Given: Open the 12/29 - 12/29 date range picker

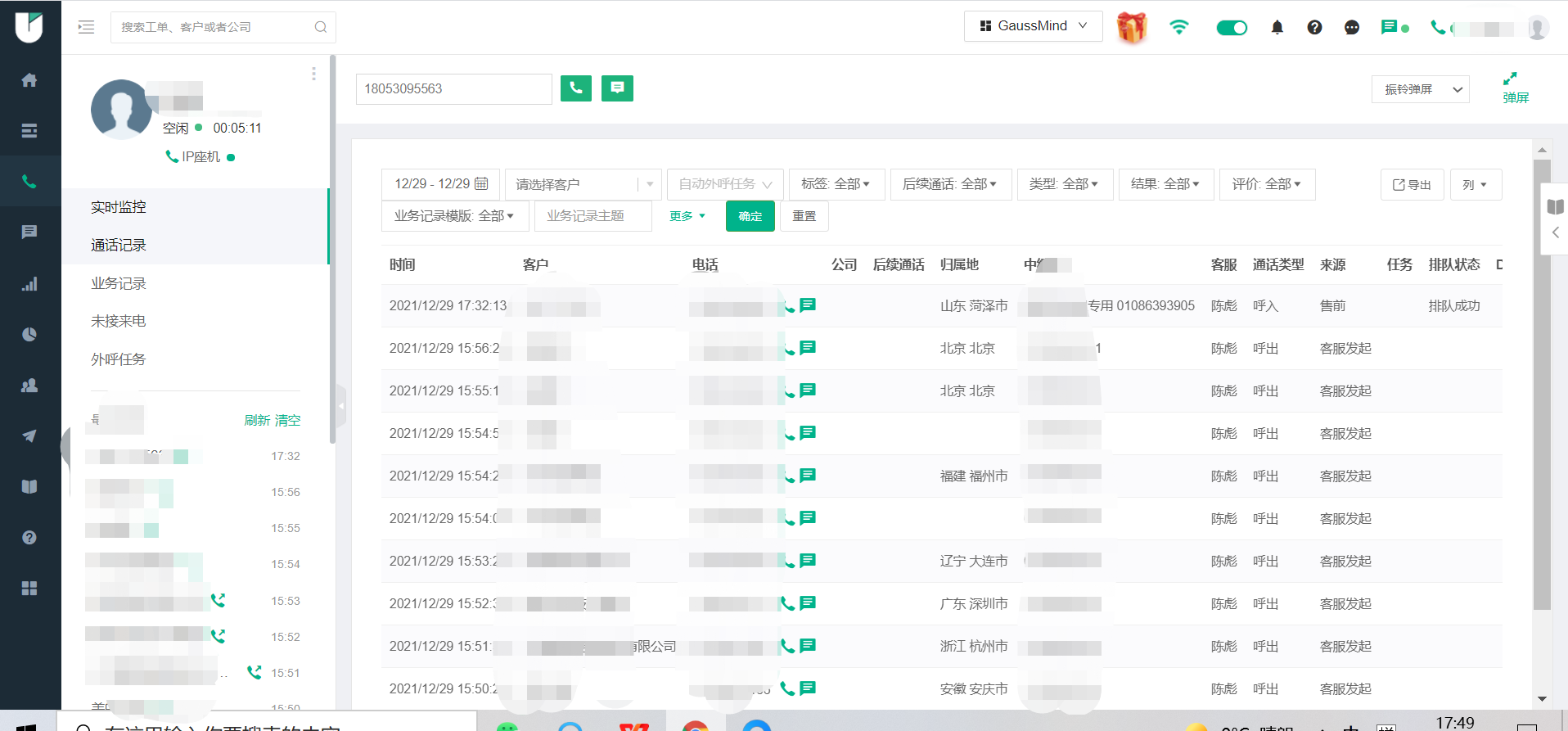Looking at the screenshot, I should [x=441, y=184].
